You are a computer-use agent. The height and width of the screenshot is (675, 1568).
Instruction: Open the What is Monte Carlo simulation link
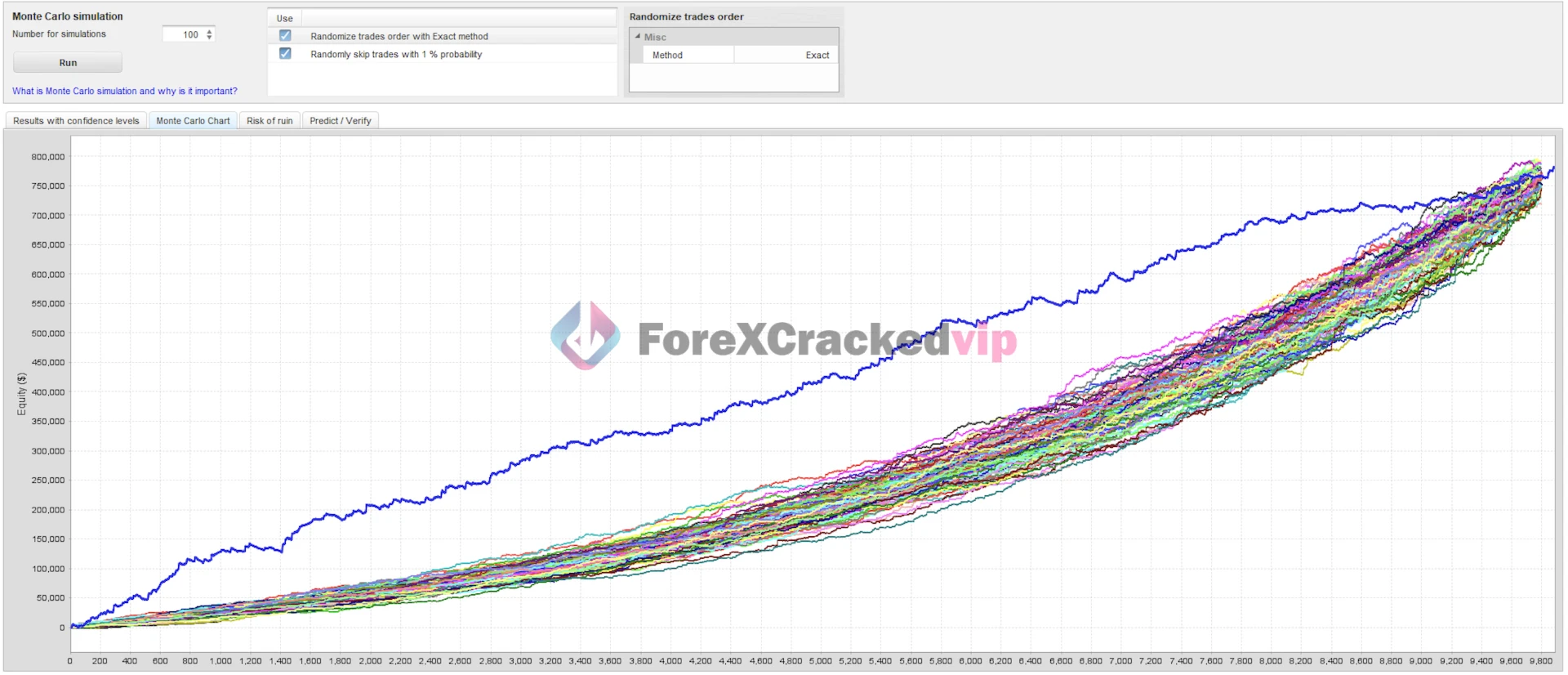pyautogui.click(x=125, y=92)
